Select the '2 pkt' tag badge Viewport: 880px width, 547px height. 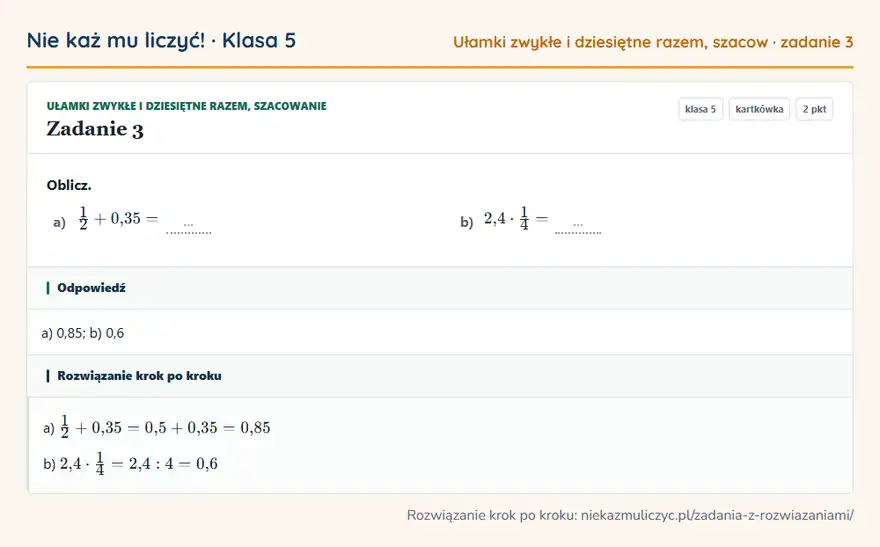point(814,109)
